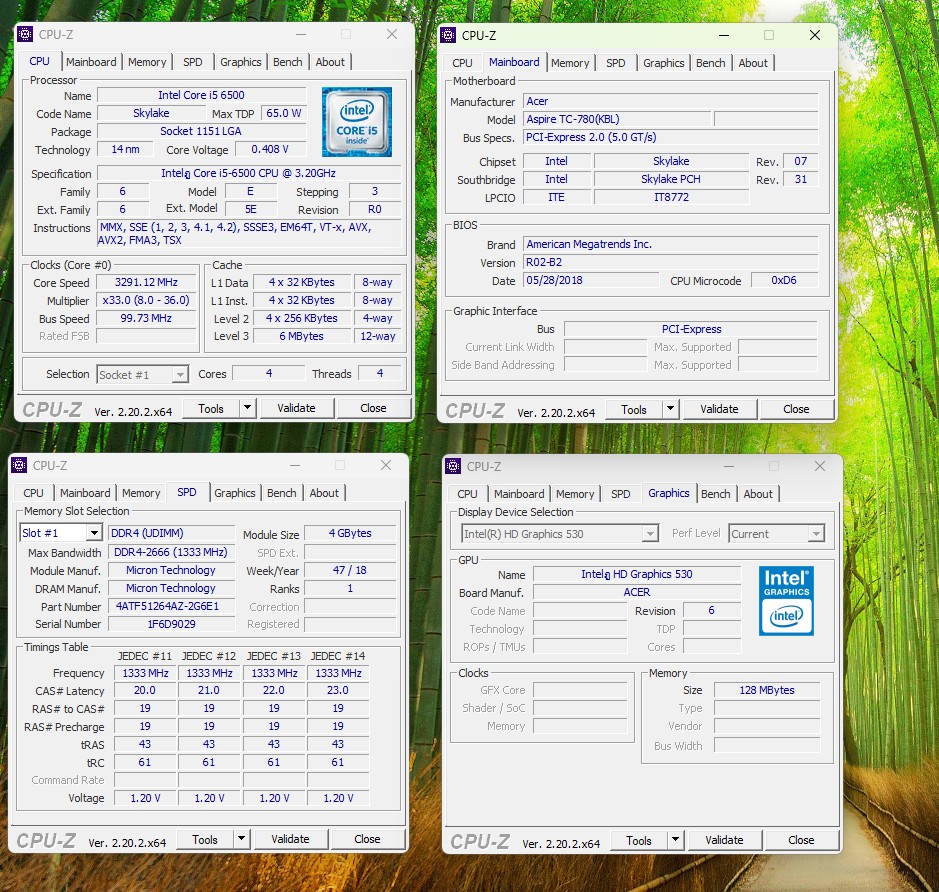Click GPU Name field Intel HD Graphics 530
The width and height of the screenshot is (939, 892).
tap(637, 574)
